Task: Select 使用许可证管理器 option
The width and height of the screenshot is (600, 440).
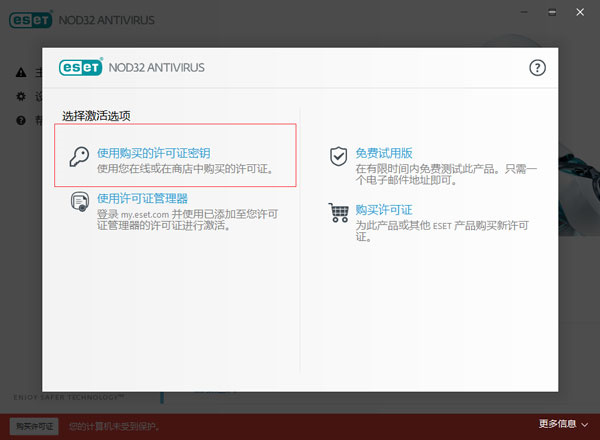Action: coord(142,198)
